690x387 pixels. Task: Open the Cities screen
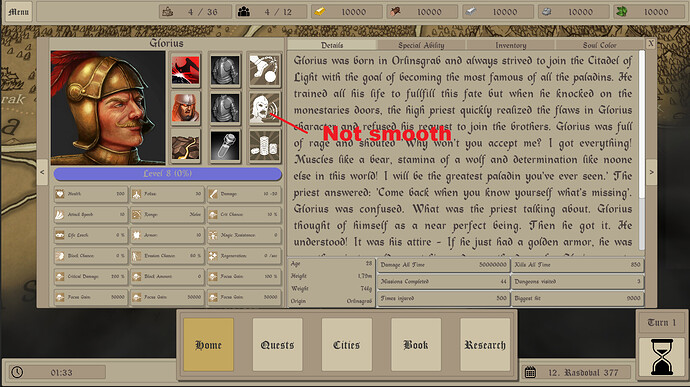pyautogui.click(x=346, y=345)
